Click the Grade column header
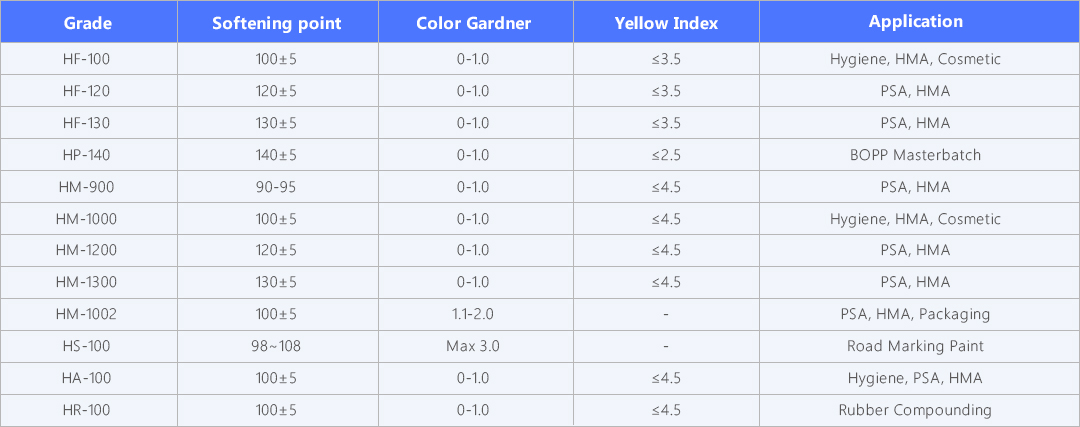 (x=88, y=23)
